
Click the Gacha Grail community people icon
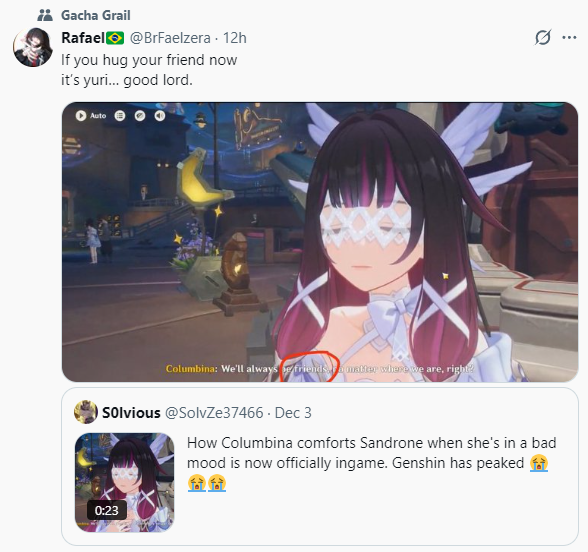(x=45, y=15)
